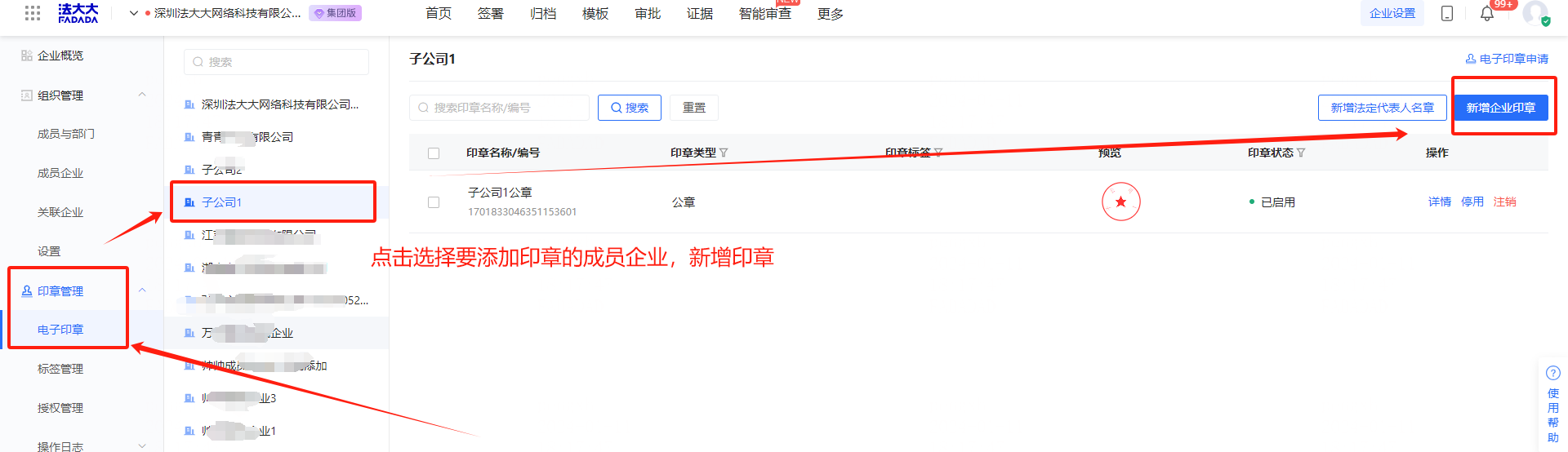Open 设置 in sidebar
Image resolution: width=1568 pixels, height=452 pixels.
49,251
